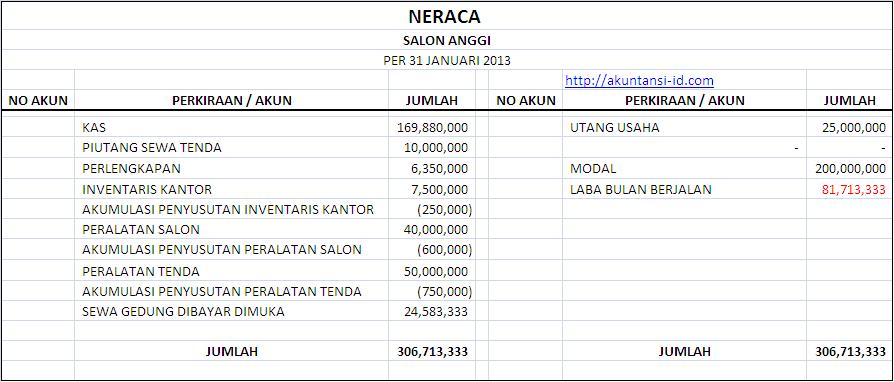Select the SALON ANGGI subtitle cell
894x382 pixels.
(x=446, y=40)
